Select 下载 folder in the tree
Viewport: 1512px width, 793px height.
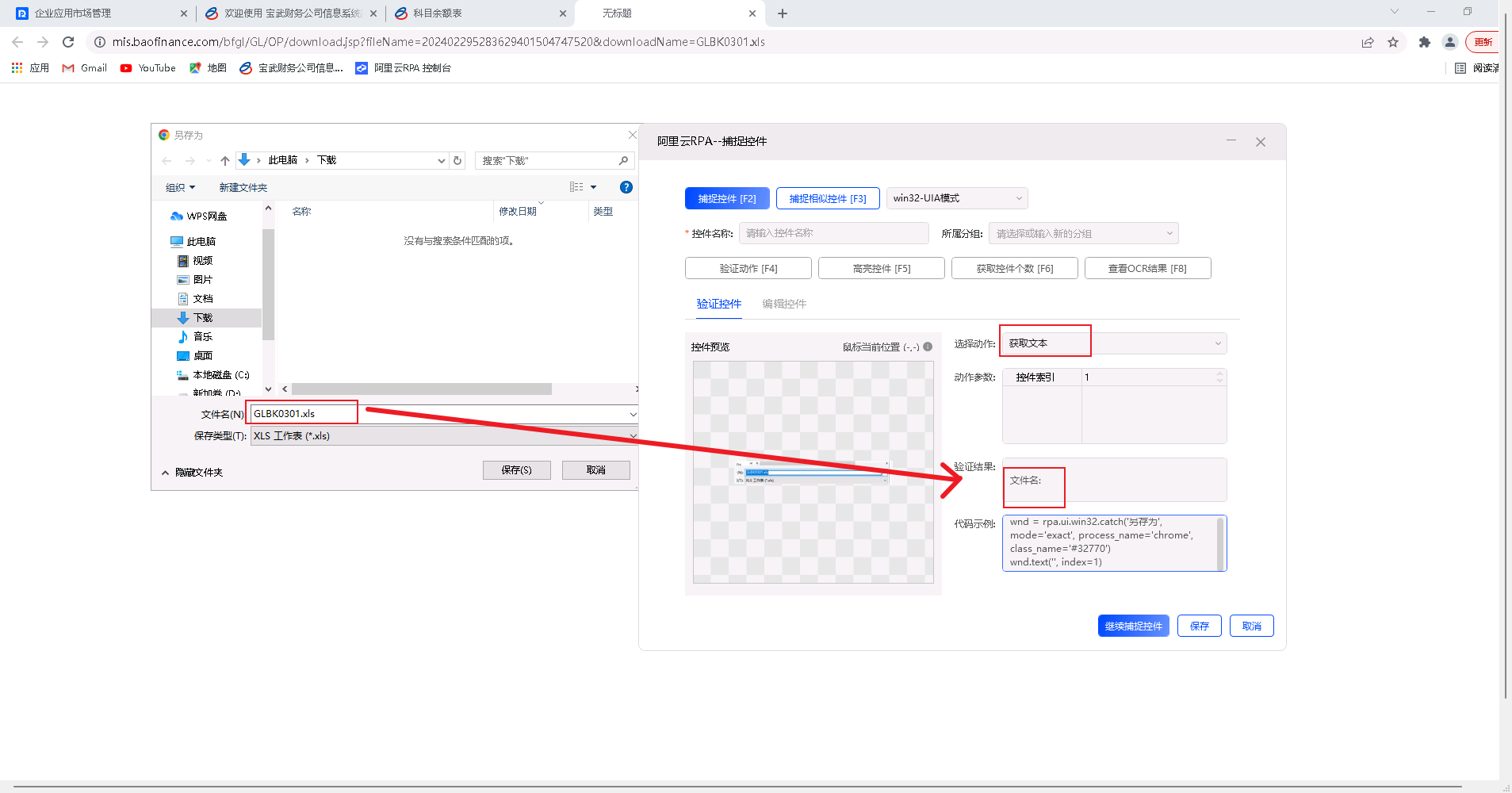pyautogui.click(x=206, y=318)
